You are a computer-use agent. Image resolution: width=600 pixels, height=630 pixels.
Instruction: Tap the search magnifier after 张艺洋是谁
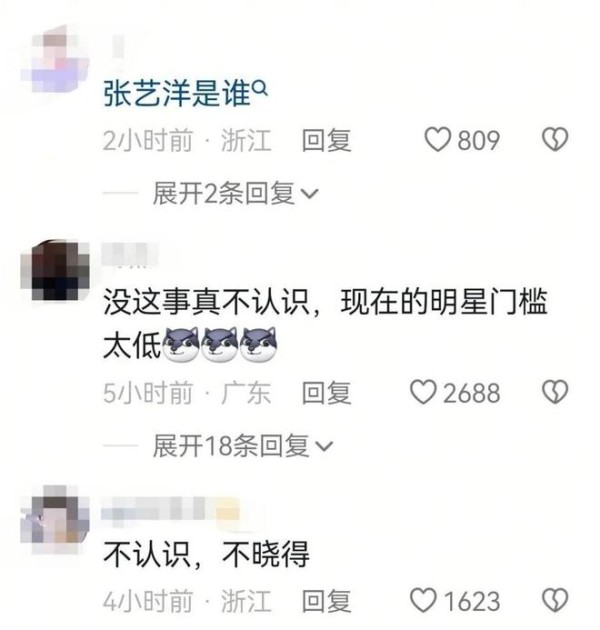[x=260, y=87]
